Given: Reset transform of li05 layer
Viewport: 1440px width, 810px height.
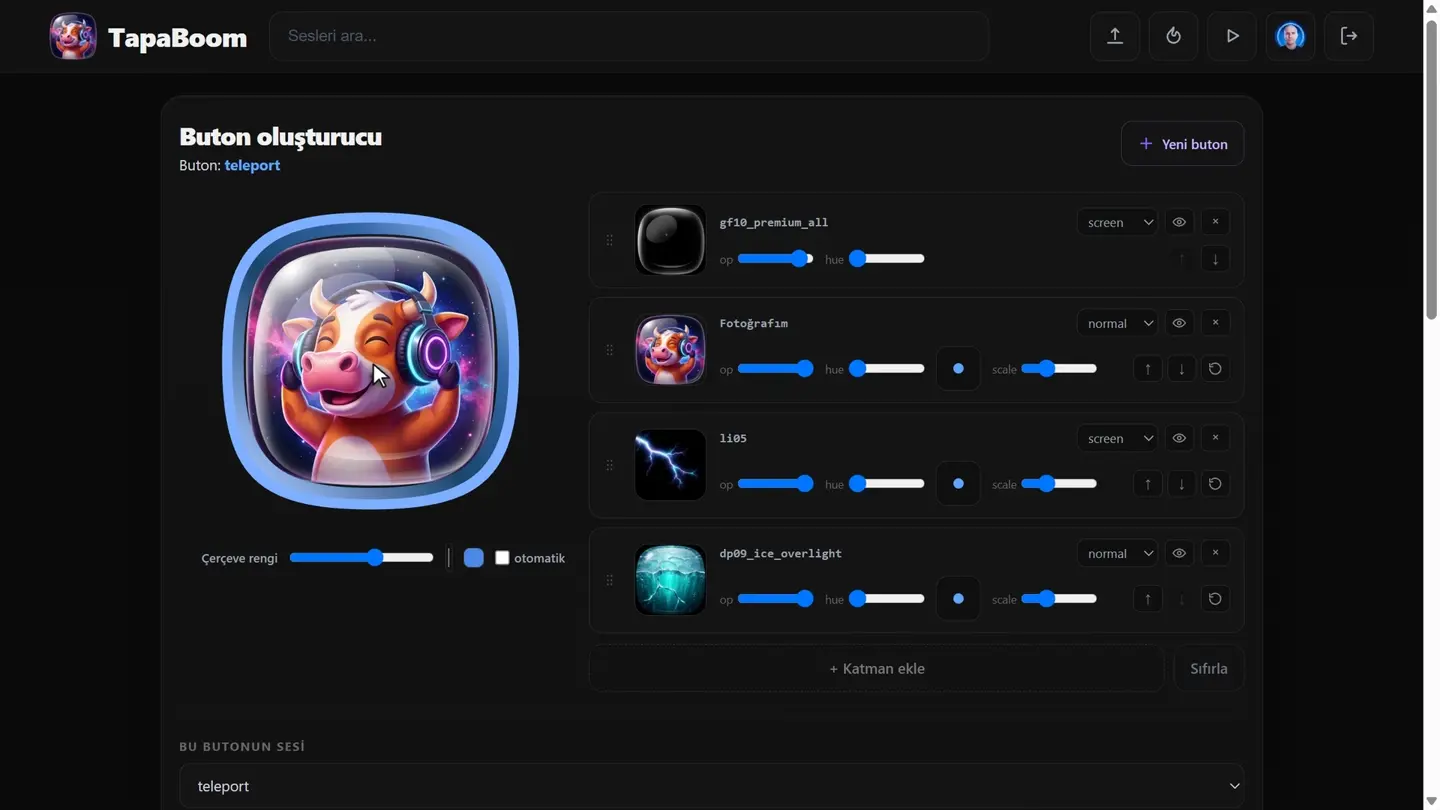Looking at the screenshot, I should pyautogui.click(x=1215, y=484).
